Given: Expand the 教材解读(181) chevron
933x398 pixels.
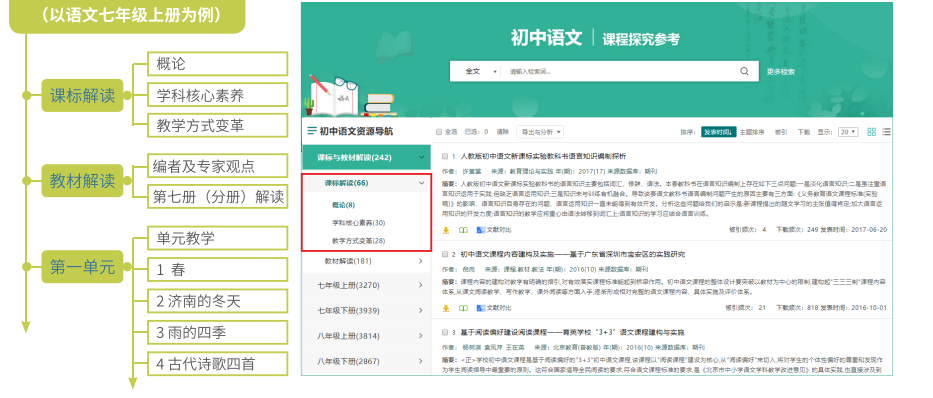Looking at the screenshot, I should click(x=421, y=261).
